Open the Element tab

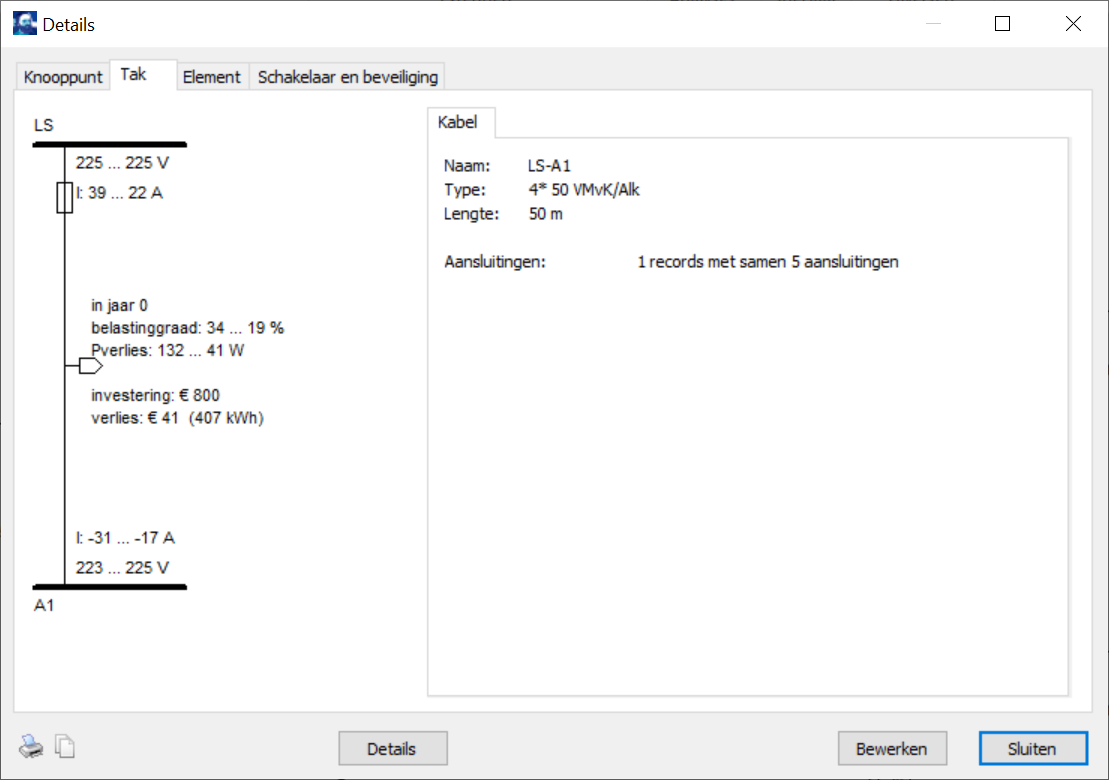[x=211, y=77]
